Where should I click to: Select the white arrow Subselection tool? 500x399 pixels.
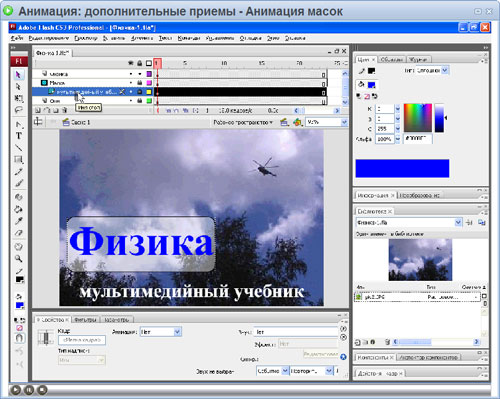pyautogui.click(x=18, y=87)
